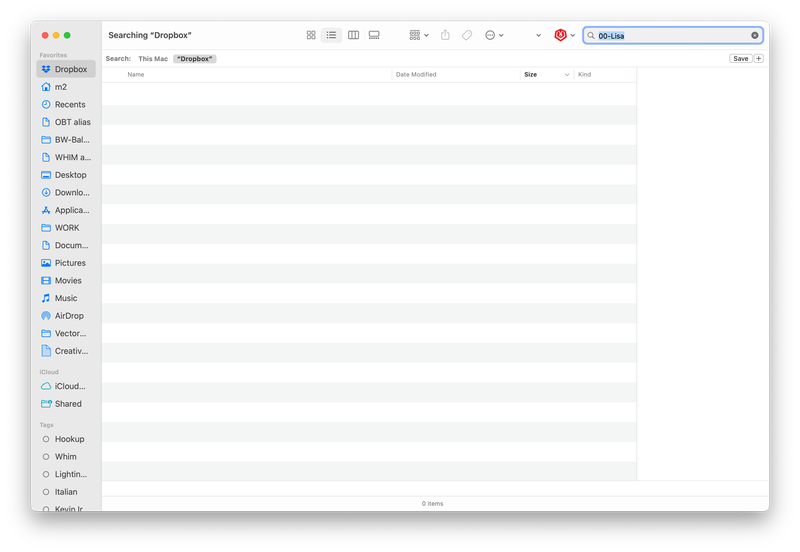Go to Applications in sidebar

(66, 210)
